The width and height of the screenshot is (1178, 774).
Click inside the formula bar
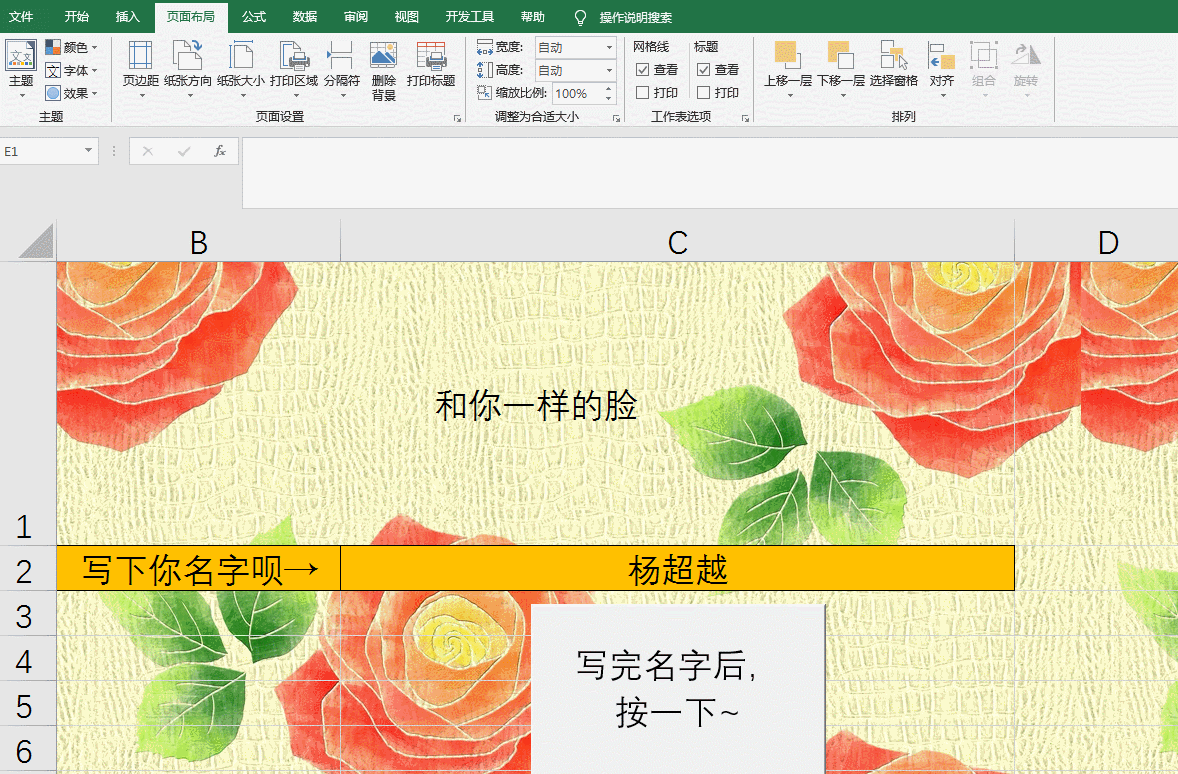(x=710, y=173)
